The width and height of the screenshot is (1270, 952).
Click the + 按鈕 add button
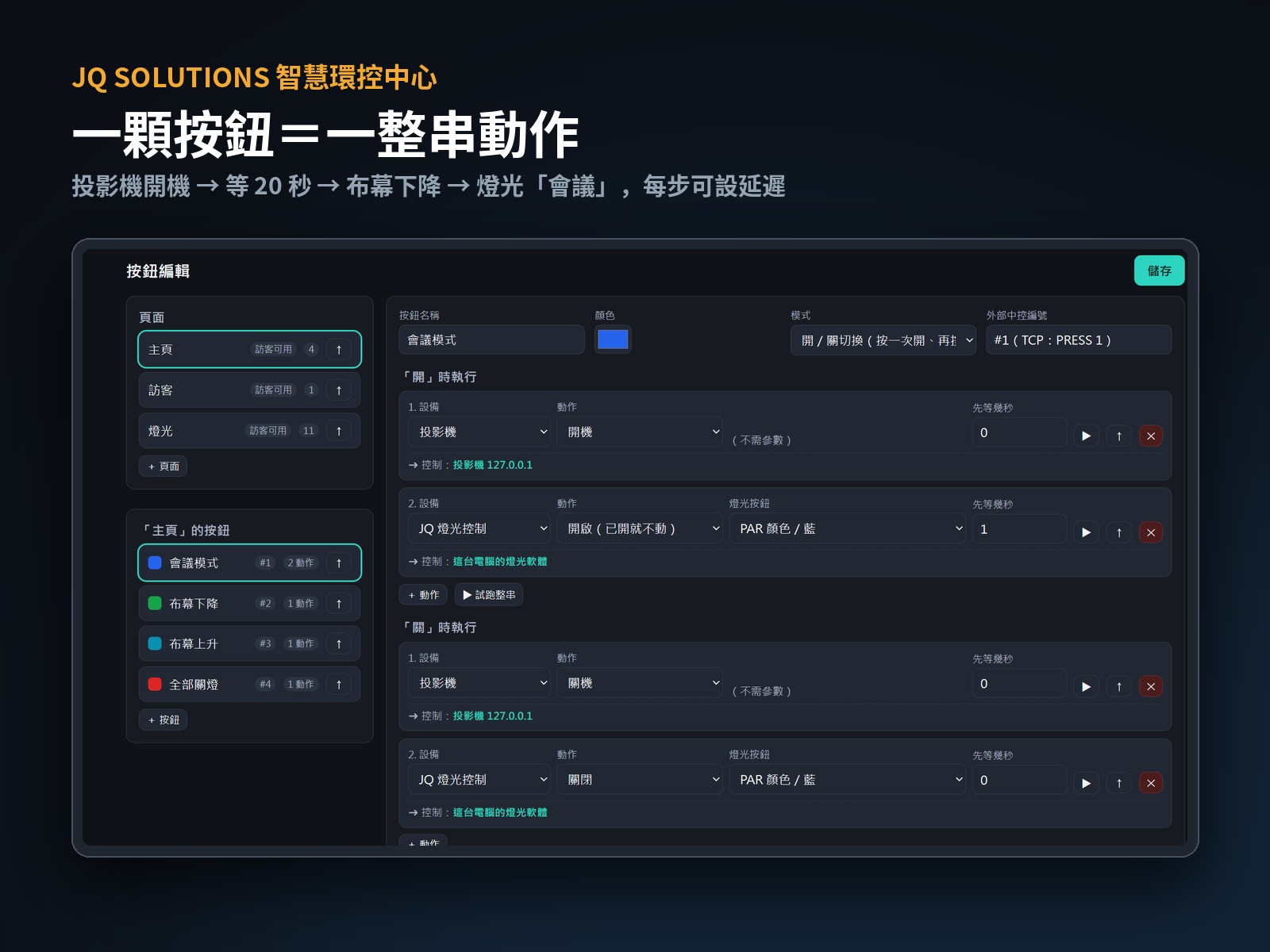(x=164, y=720)
